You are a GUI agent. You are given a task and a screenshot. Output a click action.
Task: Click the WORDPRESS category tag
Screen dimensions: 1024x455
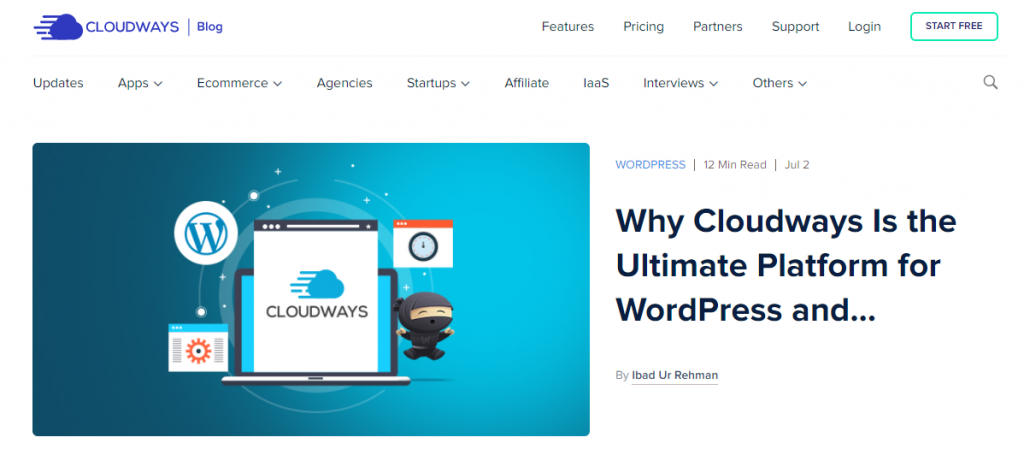(x=650, y=165)
